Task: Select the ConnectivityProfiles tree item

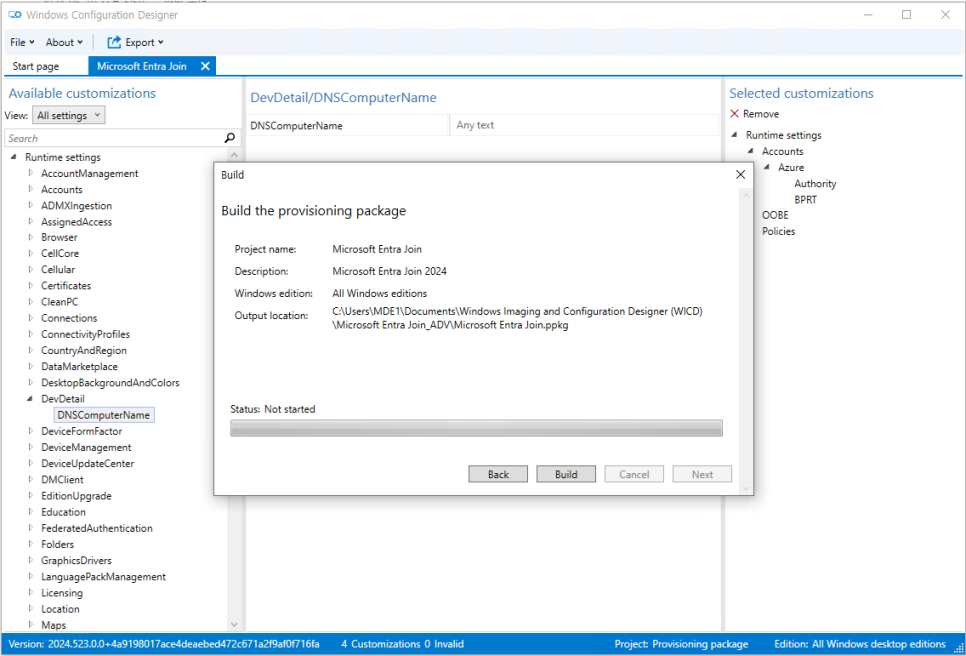Action: point(86,334)
